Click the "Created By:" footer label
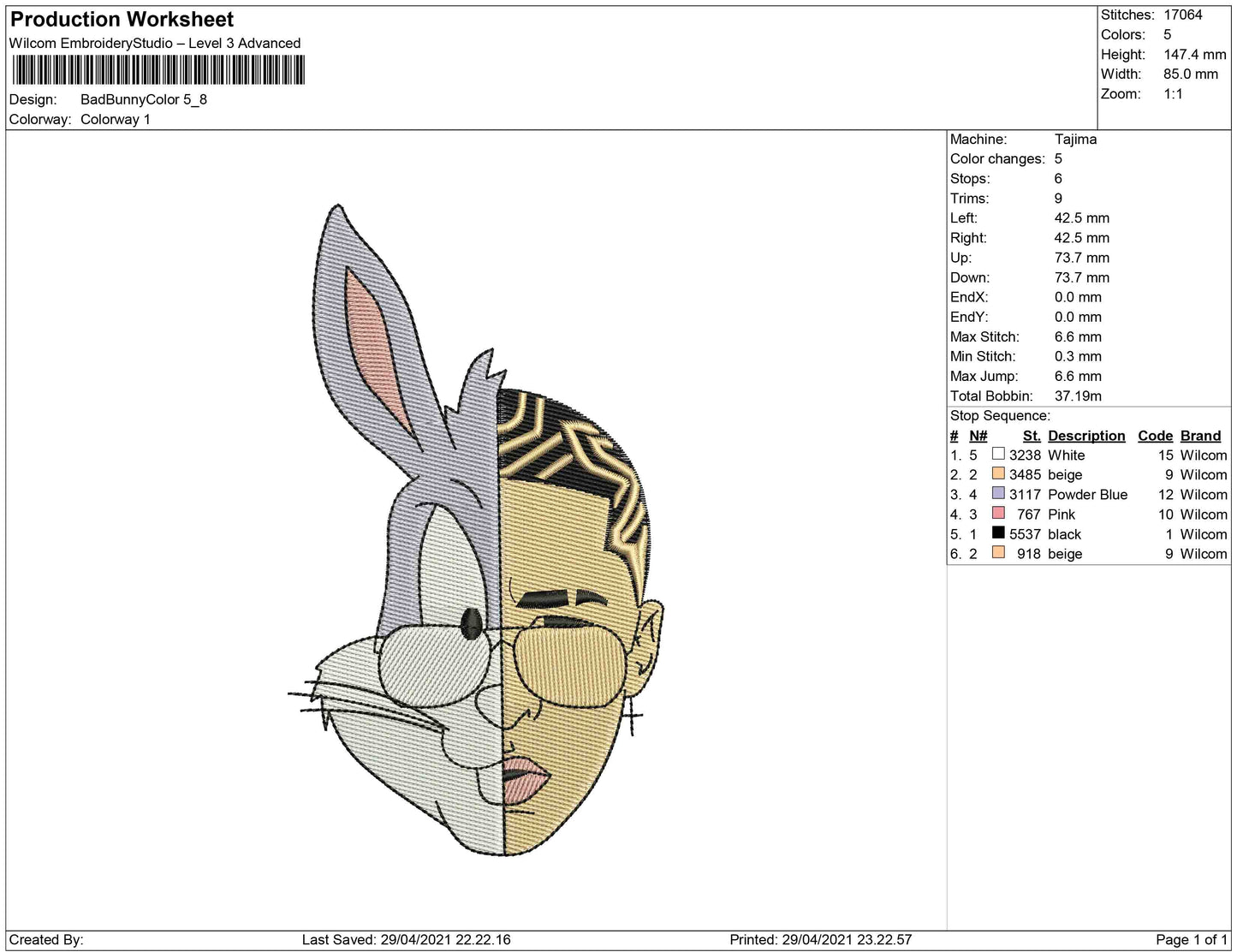 pos(46,939)
